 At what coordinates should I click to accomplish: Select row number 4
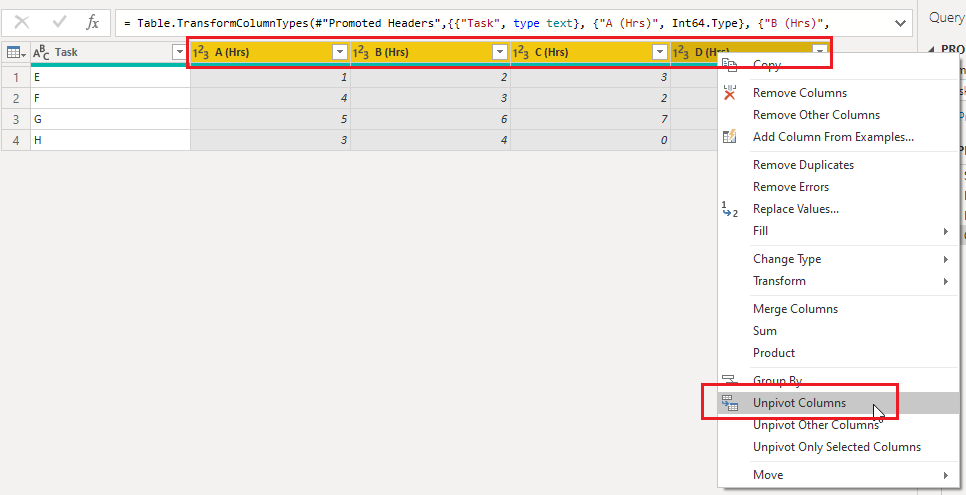click(x=16, y=141)
